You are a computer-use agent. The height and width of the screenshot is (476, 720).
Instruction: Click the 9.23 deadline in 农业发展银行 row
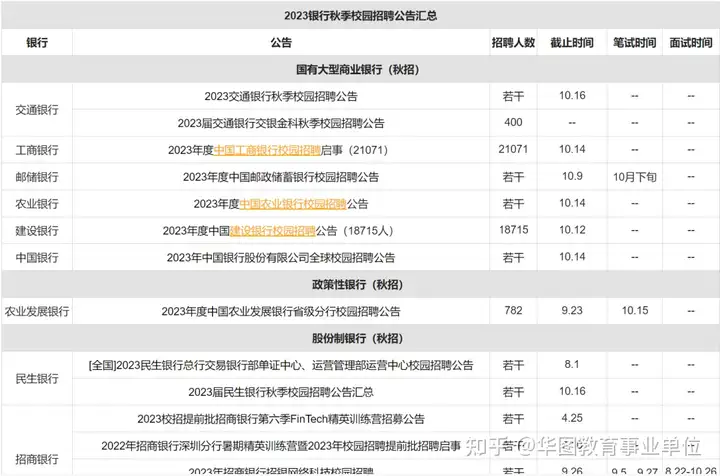pos(572,311)
